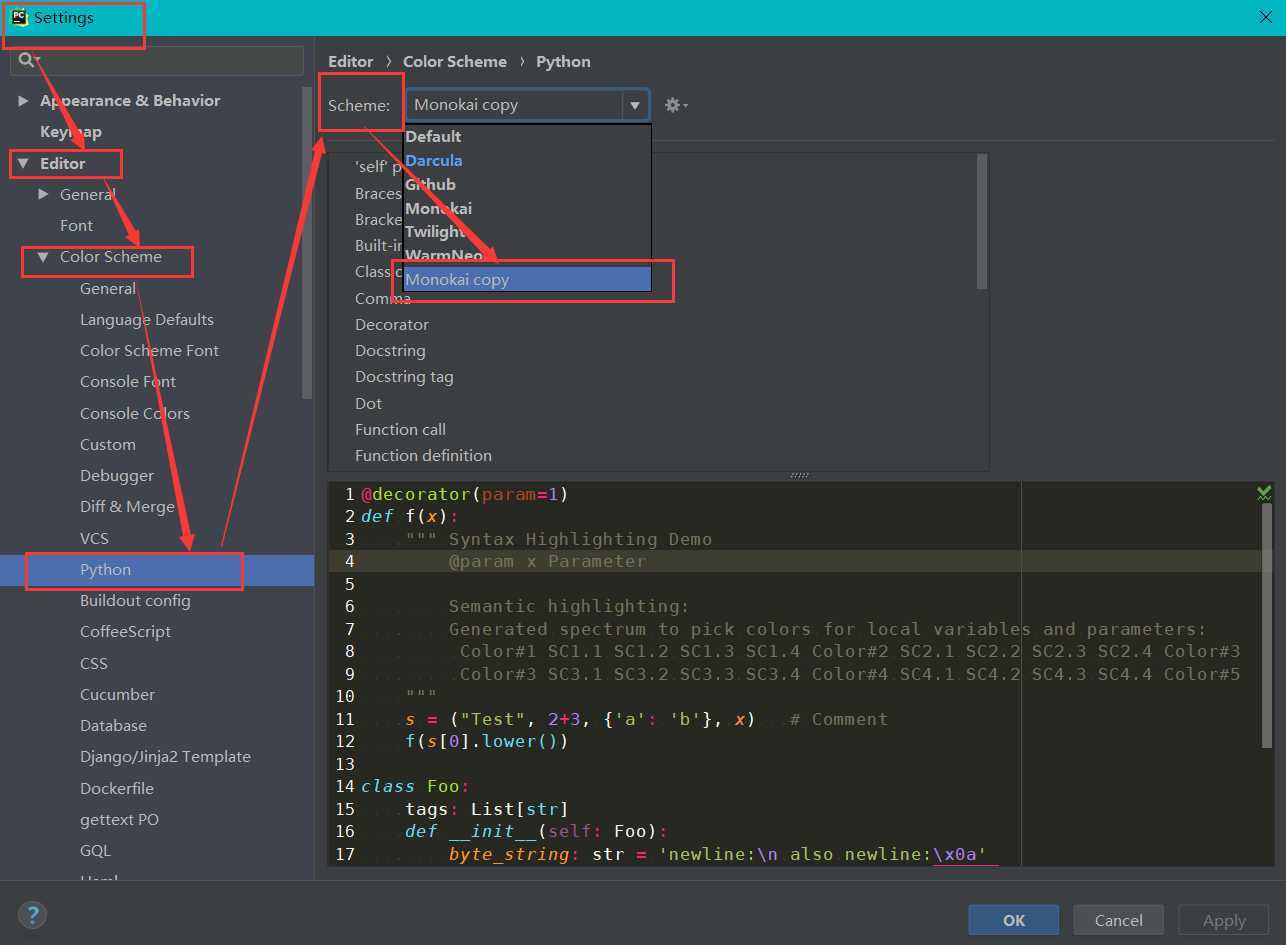Collapse the Editor tree section
This screenshot has height=945, width=1286.
23,163
